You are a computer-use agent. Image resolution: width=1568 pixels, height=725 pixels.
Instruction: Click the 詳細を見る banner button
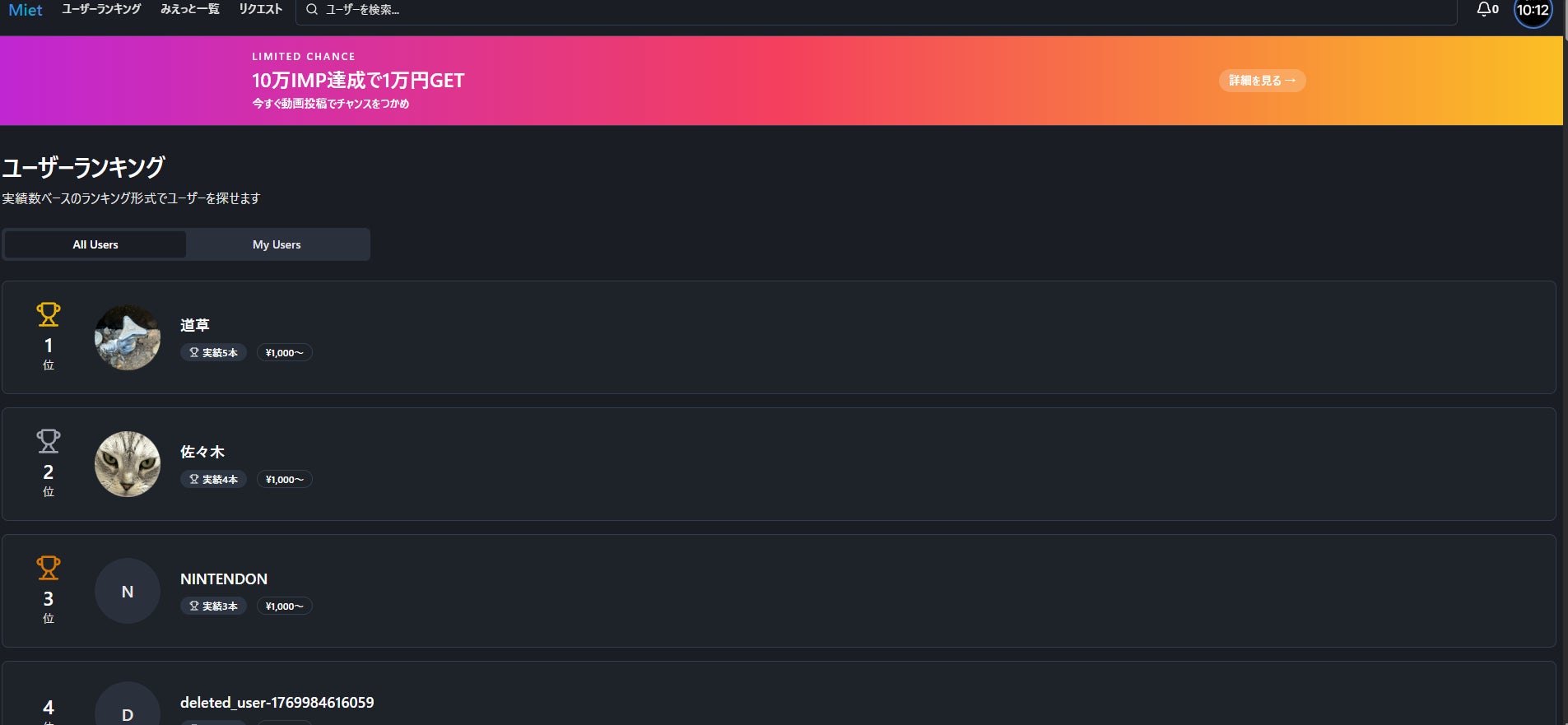(1262, 81)
